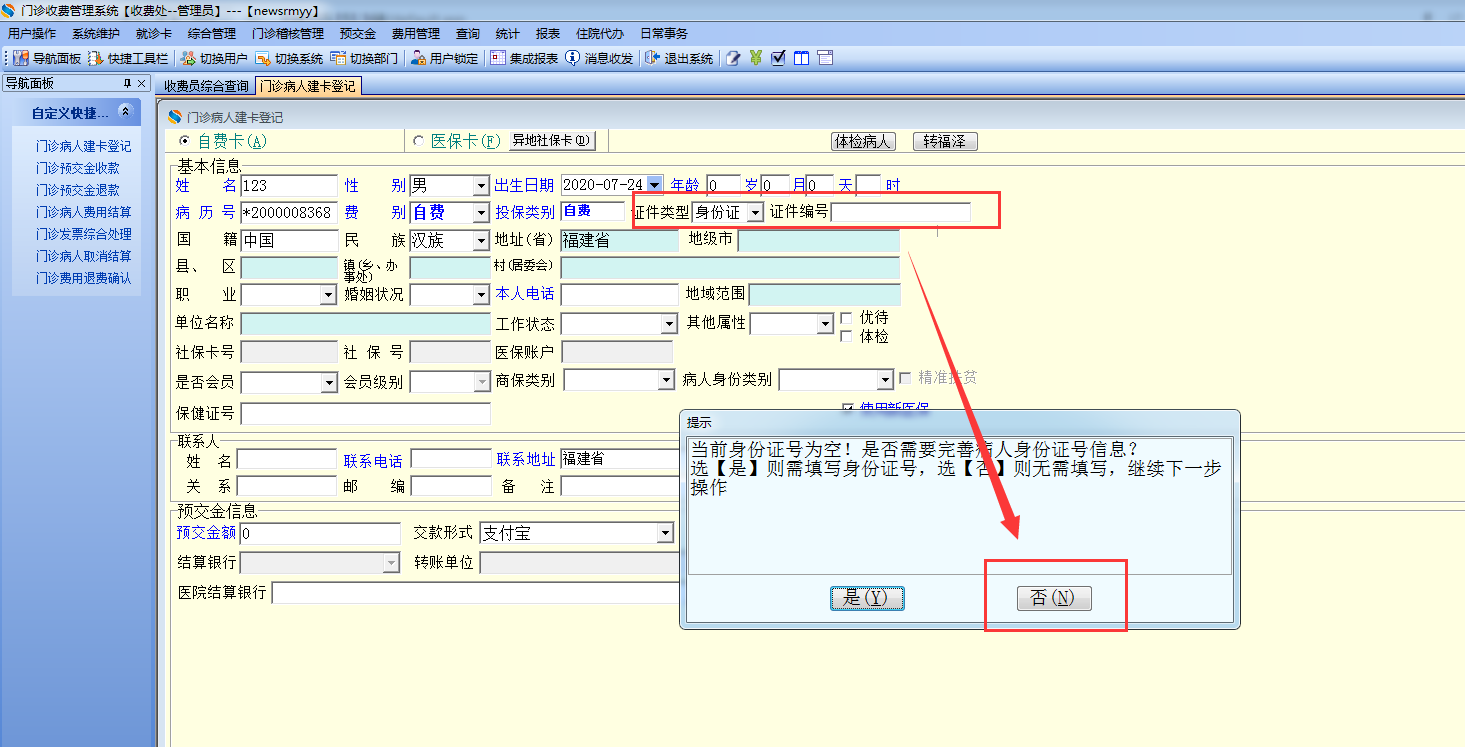Open the 交款形式 payment method dropdown
This screenshot has width=1465, height=747.
[x=665, y=534]
